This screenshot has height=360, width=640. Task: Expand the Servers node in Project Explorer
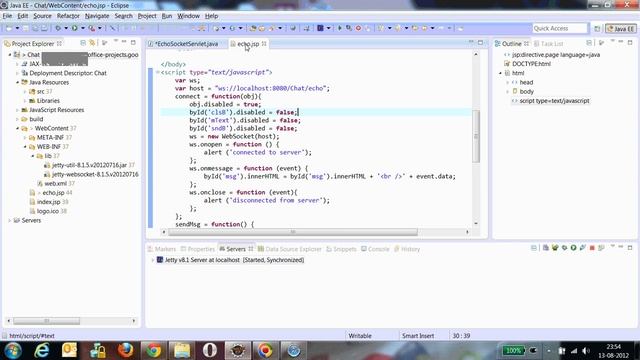coord(9,220)
